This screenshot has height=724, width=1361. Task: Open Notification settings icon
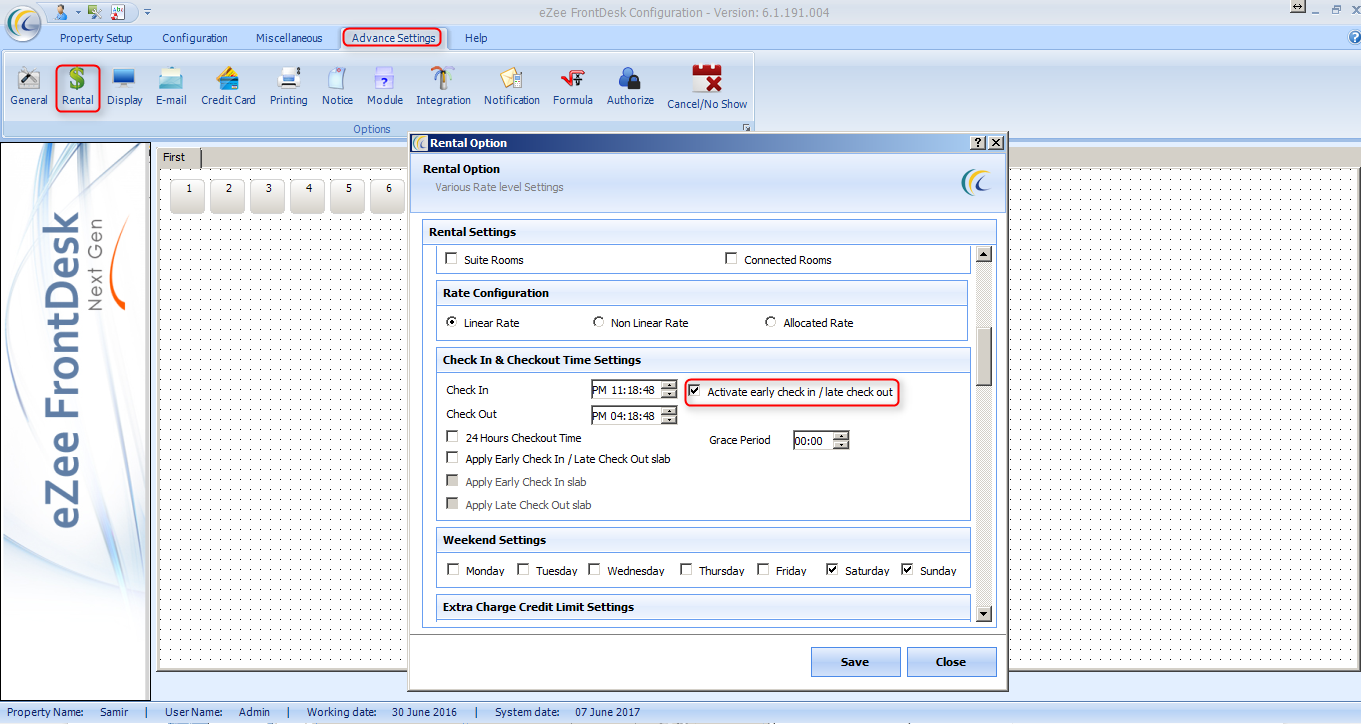pyautogui.click(x=512, y=87)
